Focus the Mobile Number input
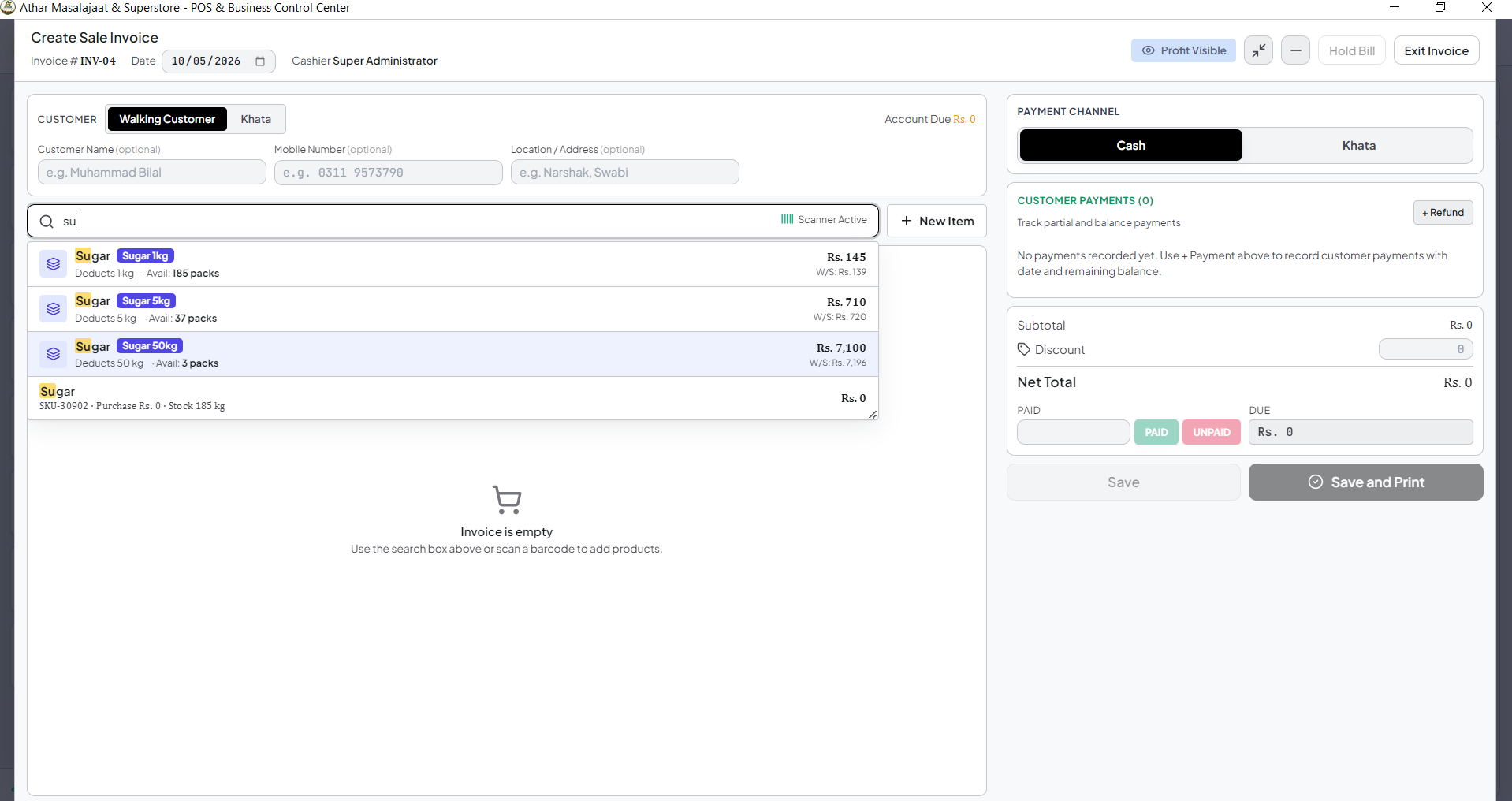Screen dimensions: 1512x801 point(388,173)
